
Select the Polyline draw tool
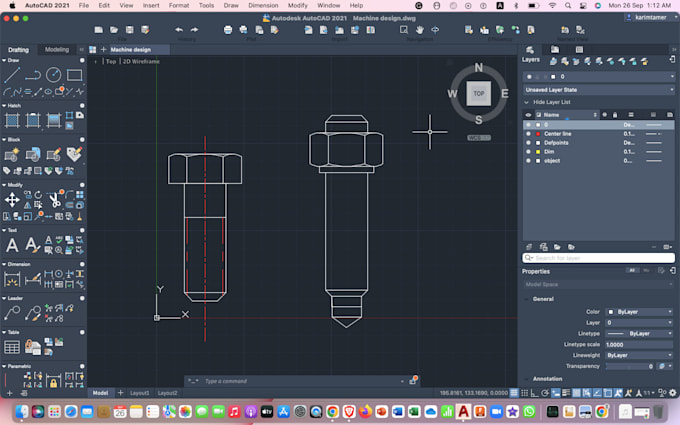[x=33, y=75]
